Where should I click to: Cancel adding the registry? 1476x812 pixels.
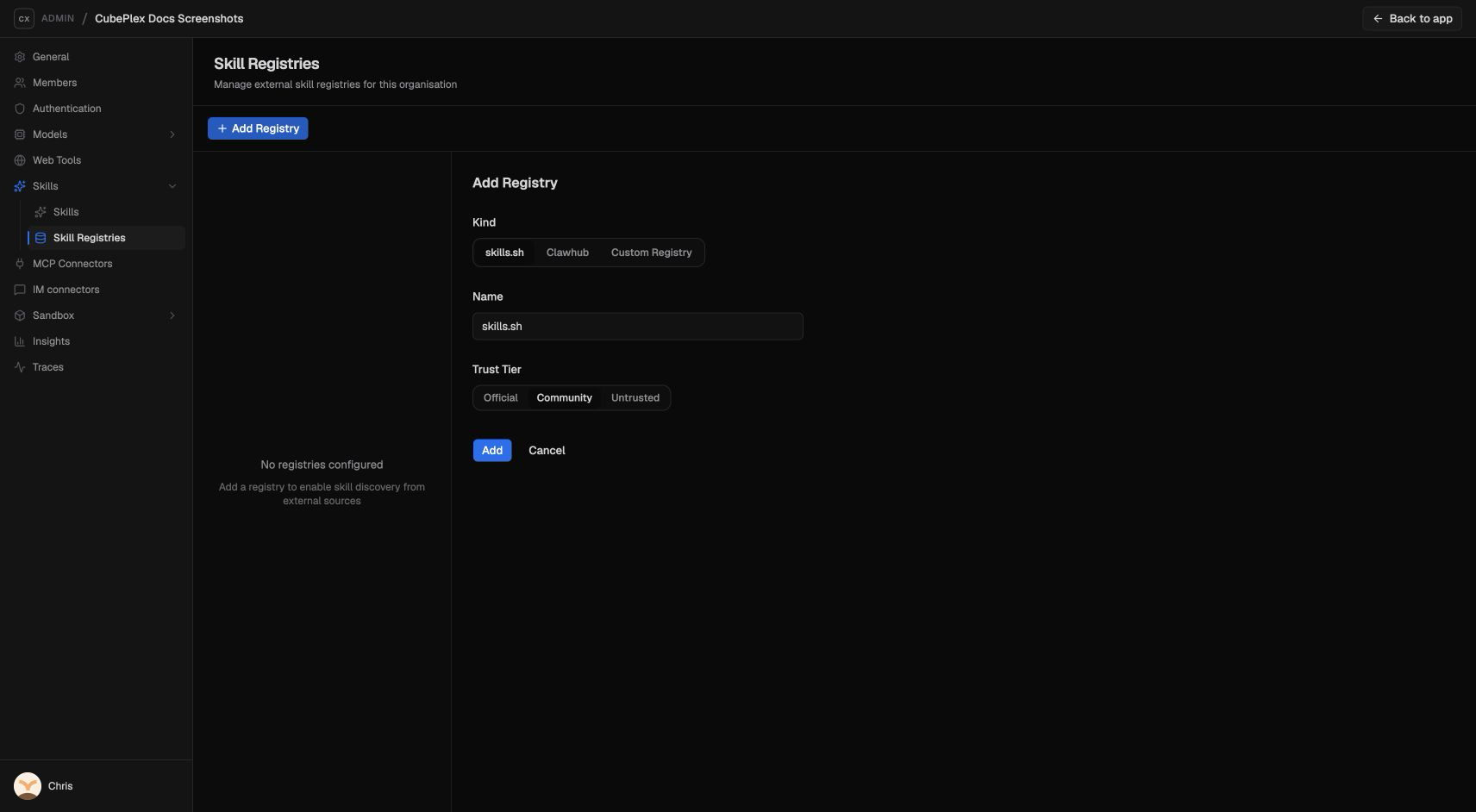point(547,450)
